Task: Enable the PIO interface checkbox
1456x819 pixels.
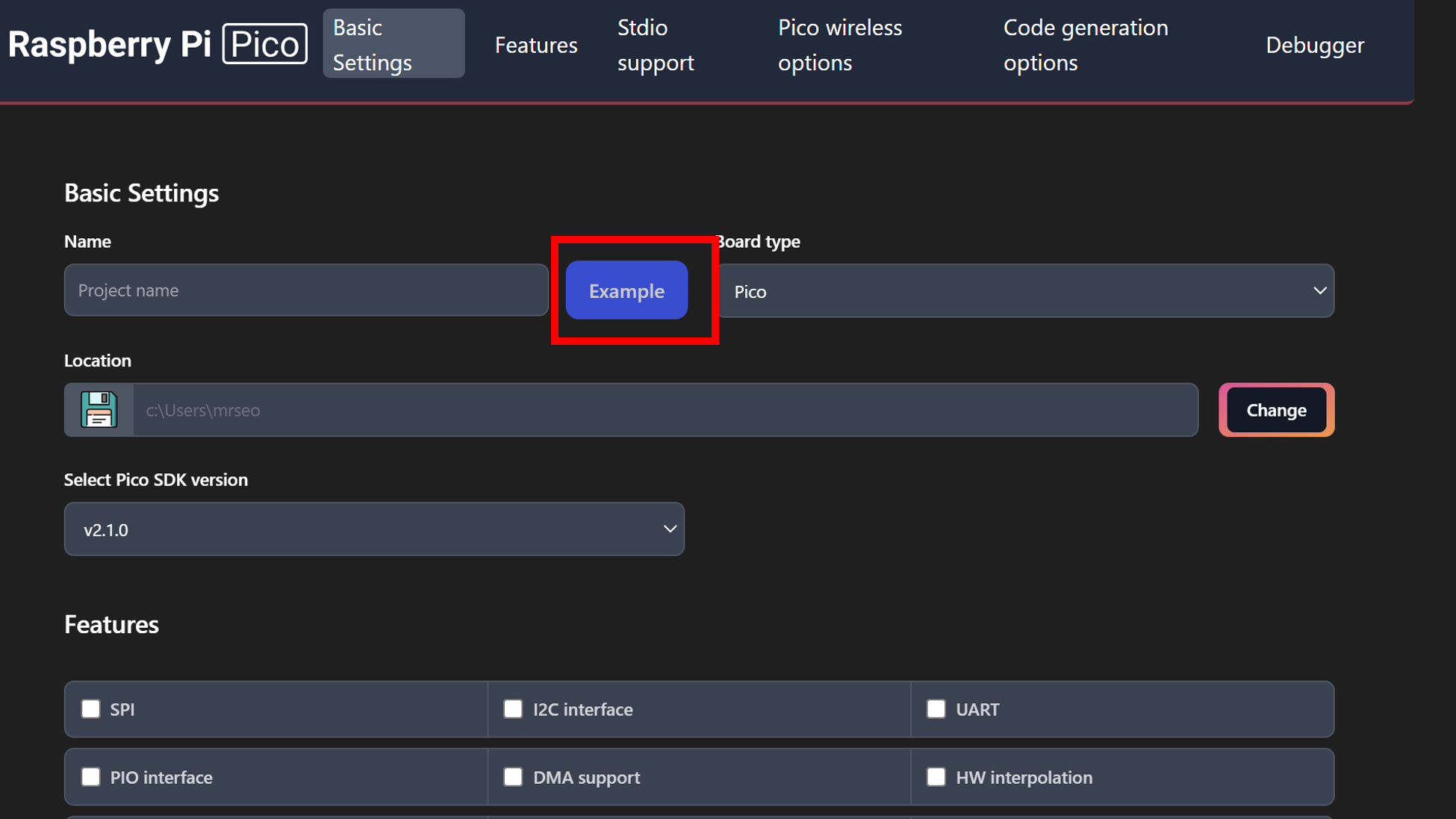Action: [91, 776]
